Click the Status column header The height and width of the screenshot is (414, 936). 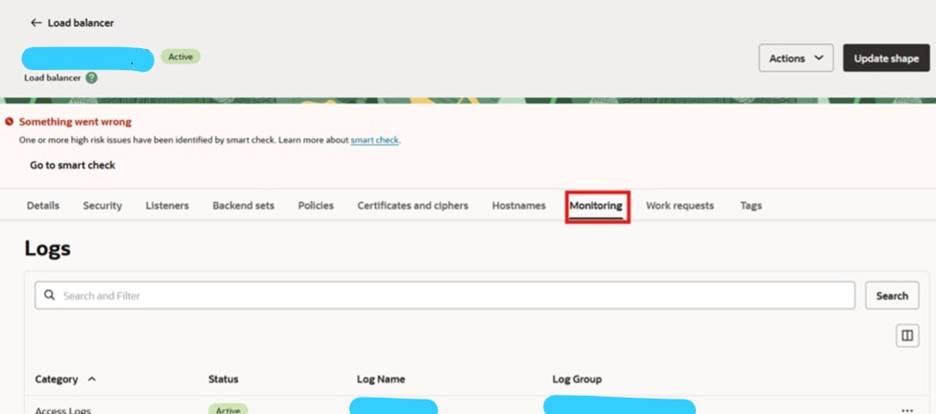coord(223,379)
